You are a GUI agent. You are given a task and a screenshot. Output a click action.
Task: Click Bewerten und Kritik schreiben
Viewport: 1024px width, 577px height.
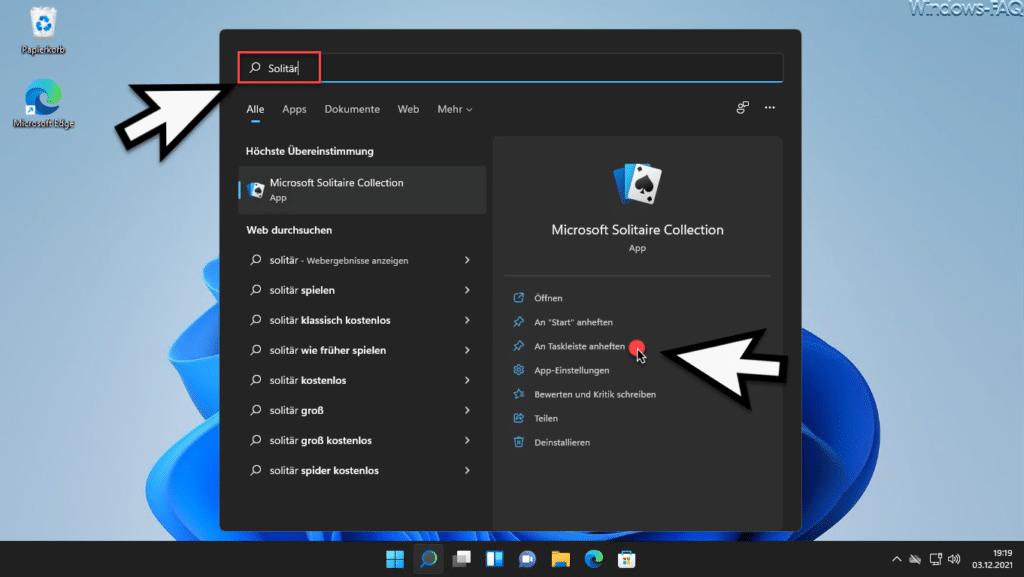pyautogui.click(x=595, y=394)
